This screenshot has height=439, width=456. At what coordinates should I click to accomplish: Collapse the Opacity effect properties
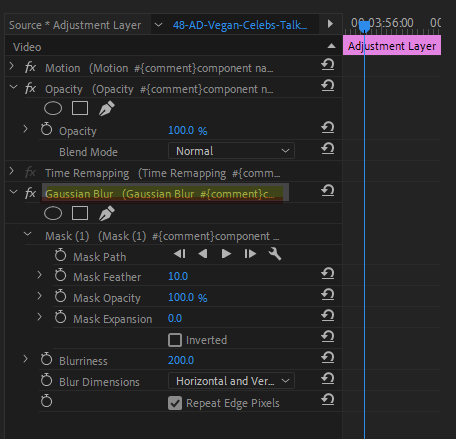pos(13,87)
